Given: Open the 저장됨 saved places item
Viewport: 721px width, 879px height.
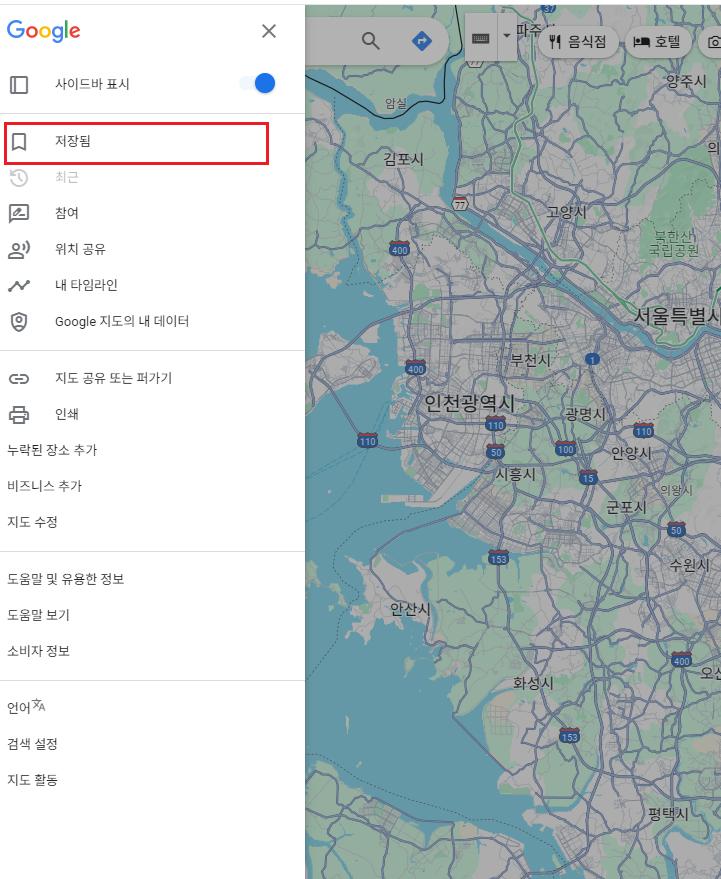Looking at the screenshot, I should pyautogui.click(x=136, y=144).
